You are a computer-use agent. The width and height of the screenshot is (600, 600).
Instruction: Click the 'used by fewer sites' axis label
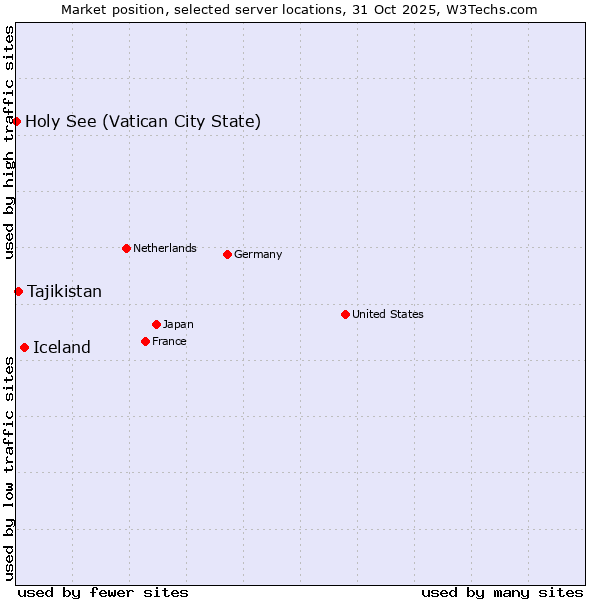tap(103, 592)
